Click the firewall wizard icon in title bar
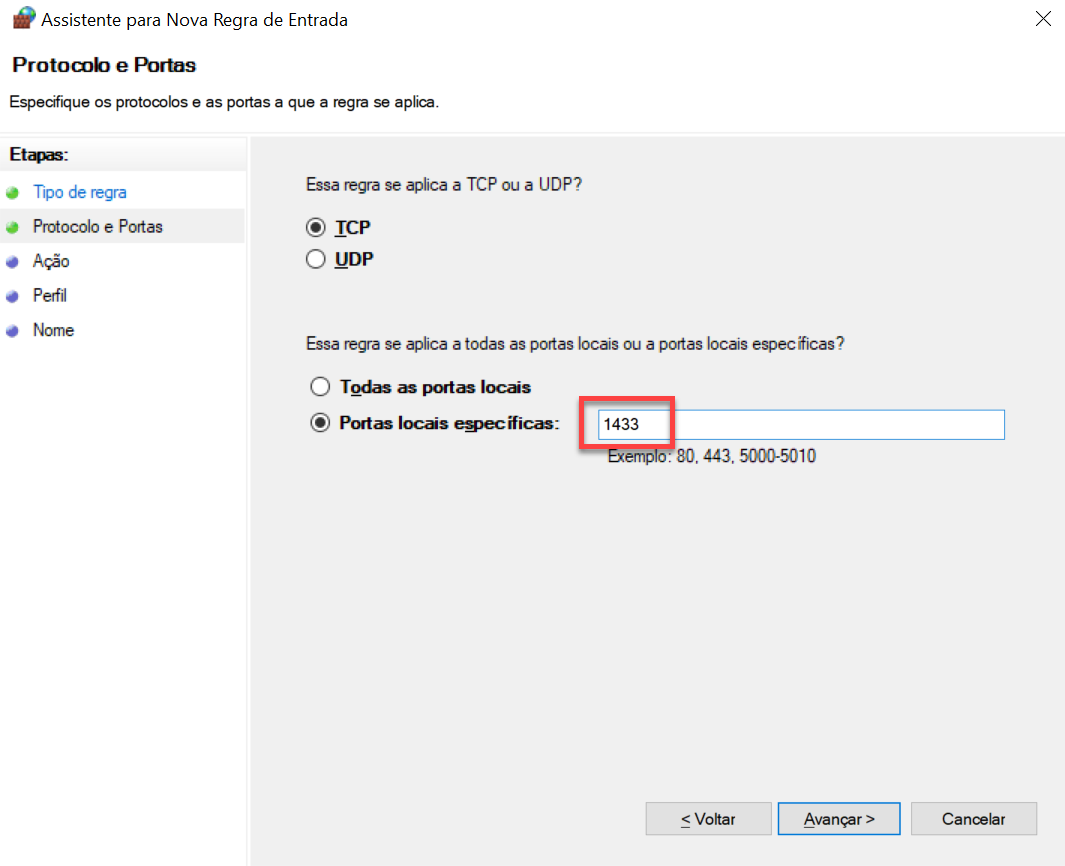 [23, 19]
